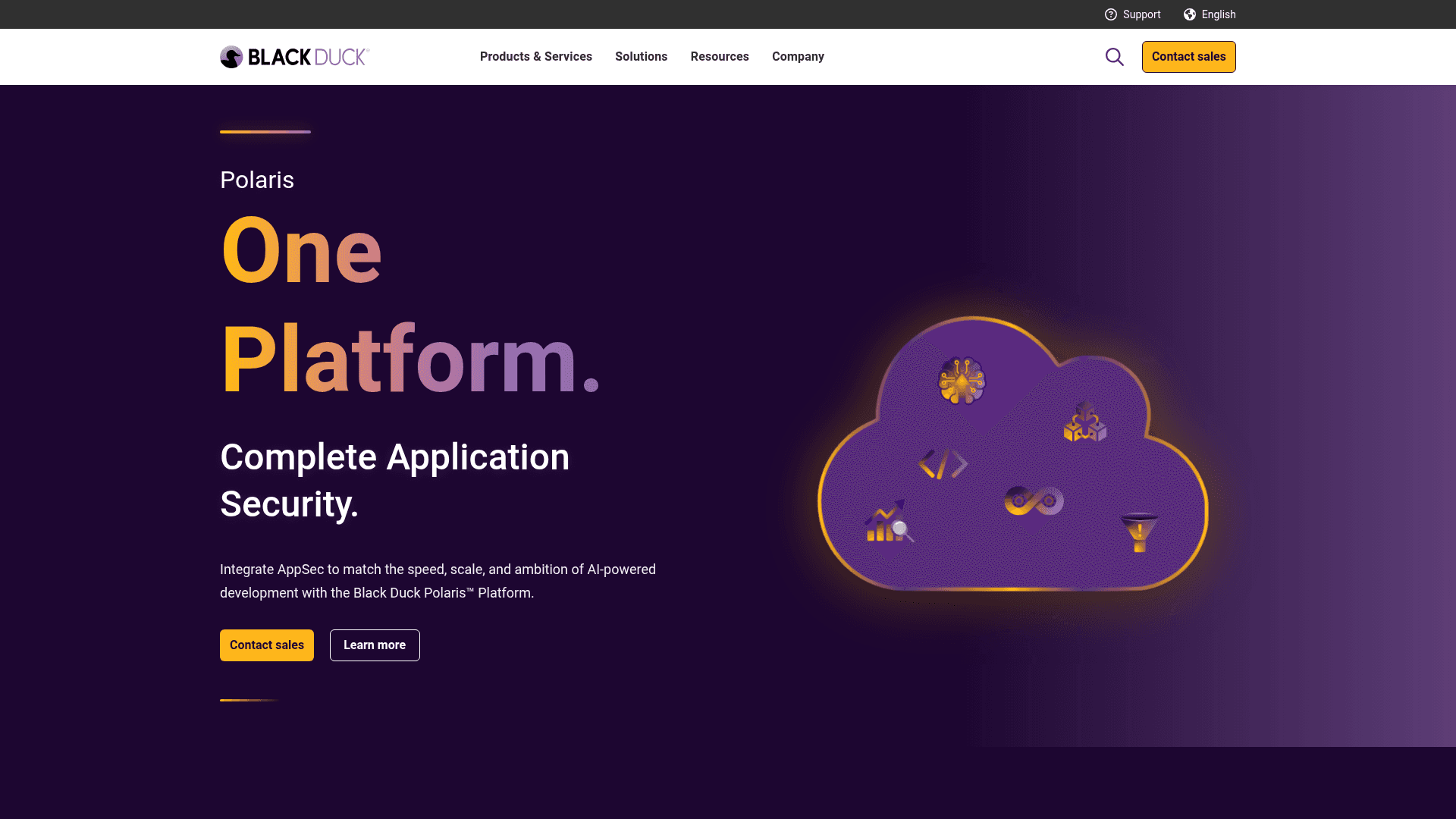Click the Learn more button
Screen dimensions: 1456x819
[x=375, y=645]
